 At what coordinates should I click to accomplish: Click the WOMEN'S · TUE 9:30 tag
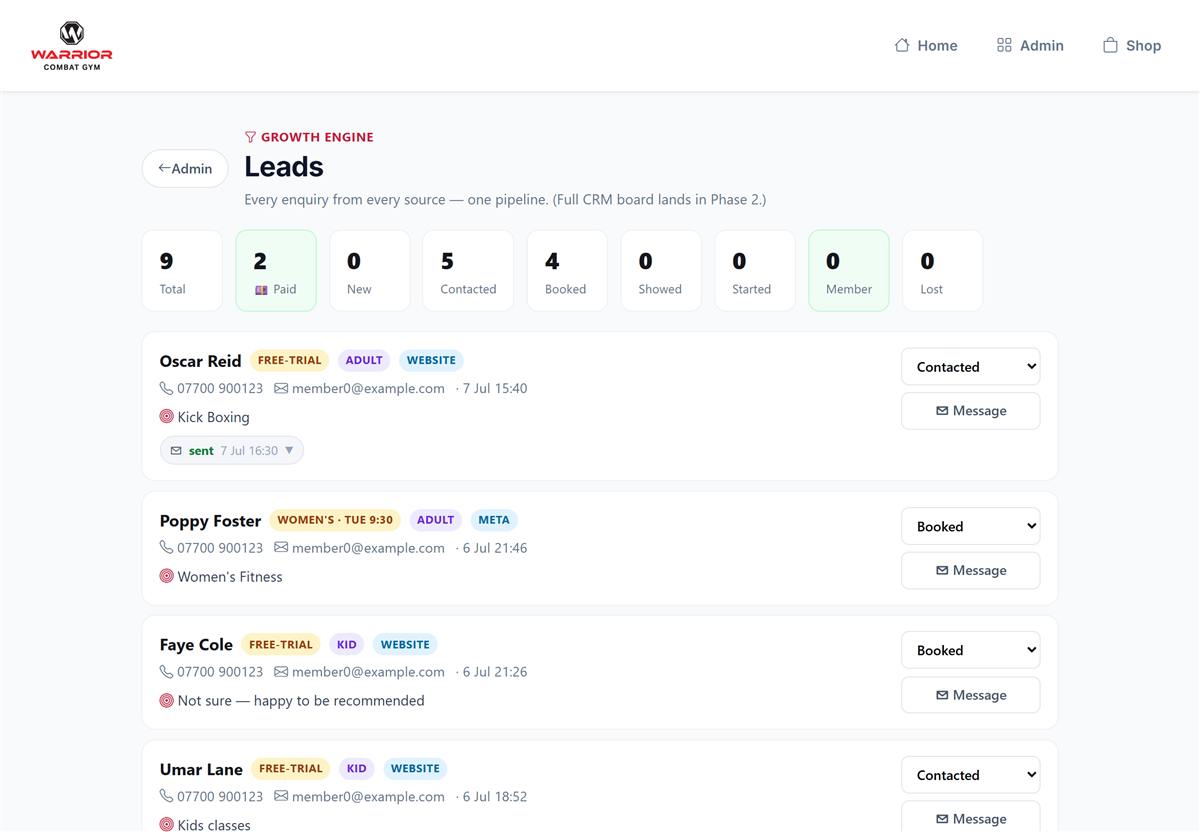(335, 520)
